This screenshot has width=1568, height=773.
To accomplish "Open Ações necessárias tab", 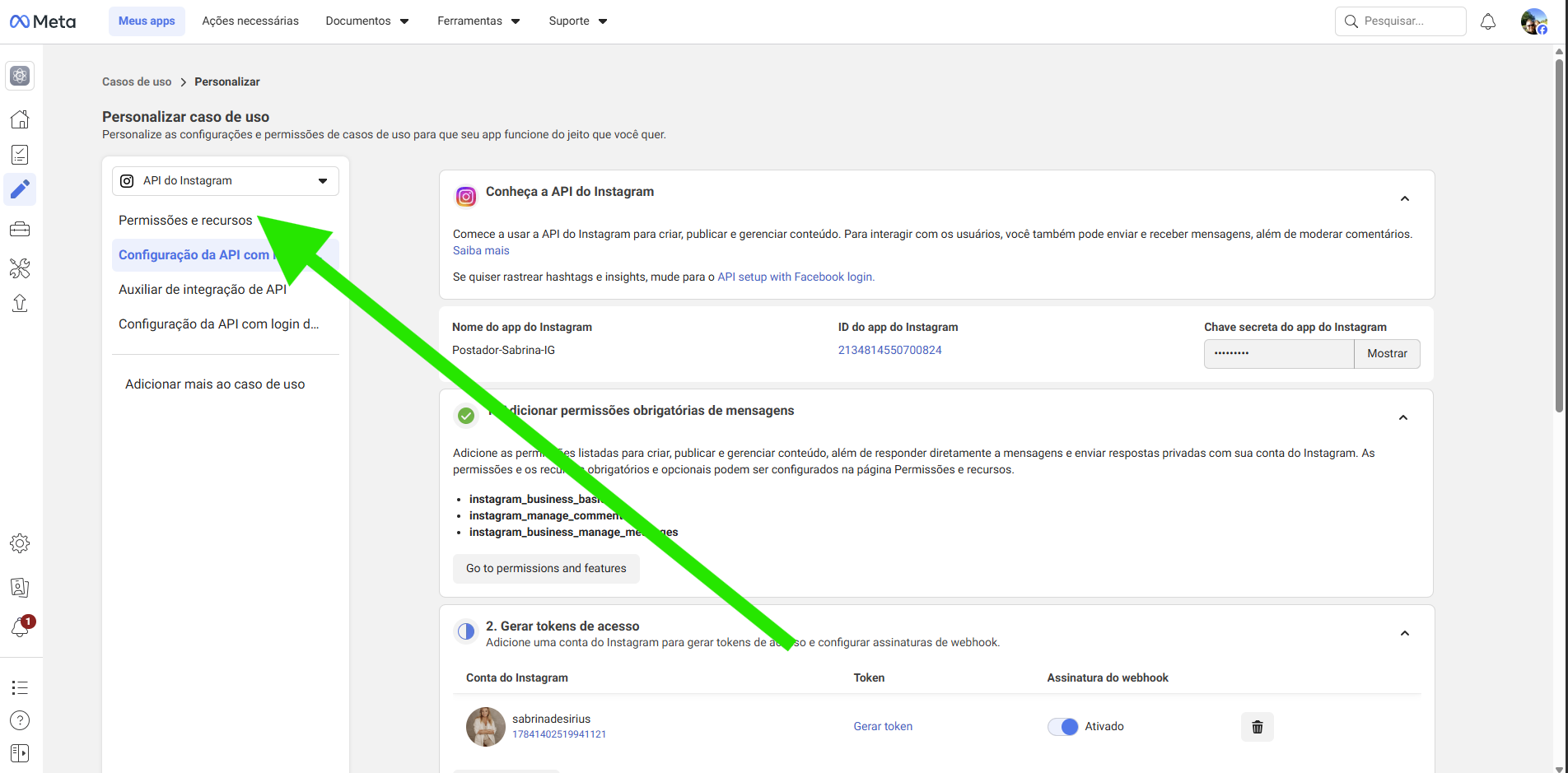I will point(250,21).
